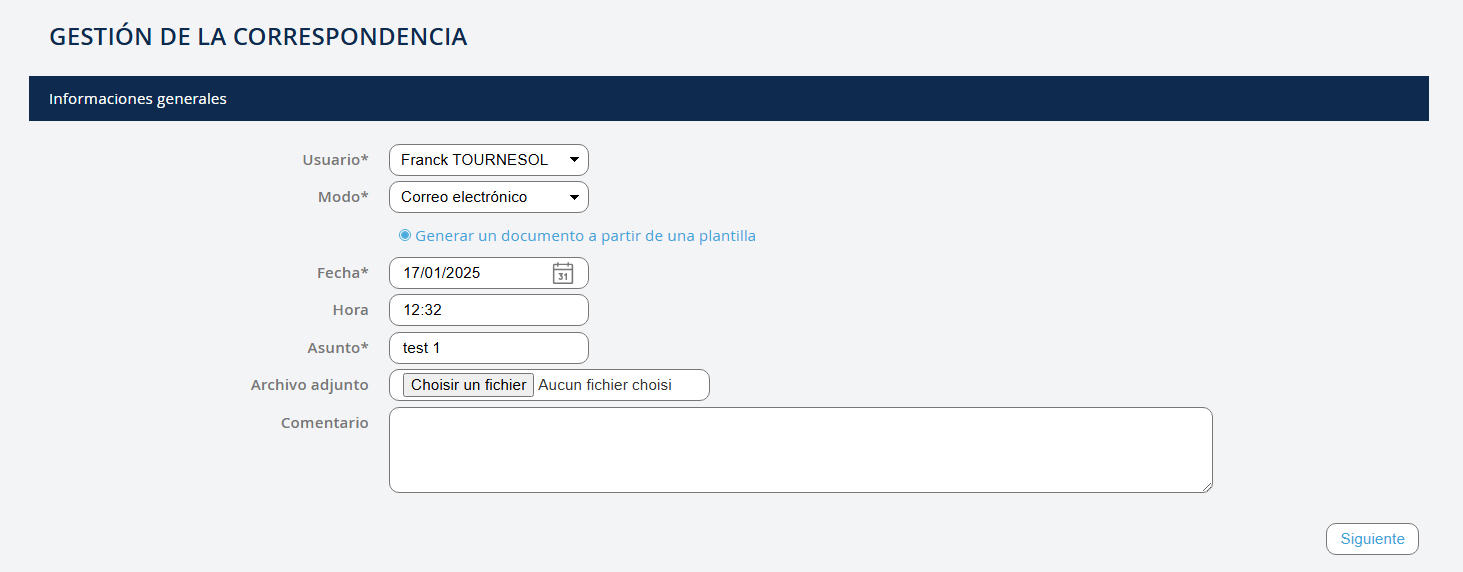Click the Asunto field label

click(x=337, y=348)
